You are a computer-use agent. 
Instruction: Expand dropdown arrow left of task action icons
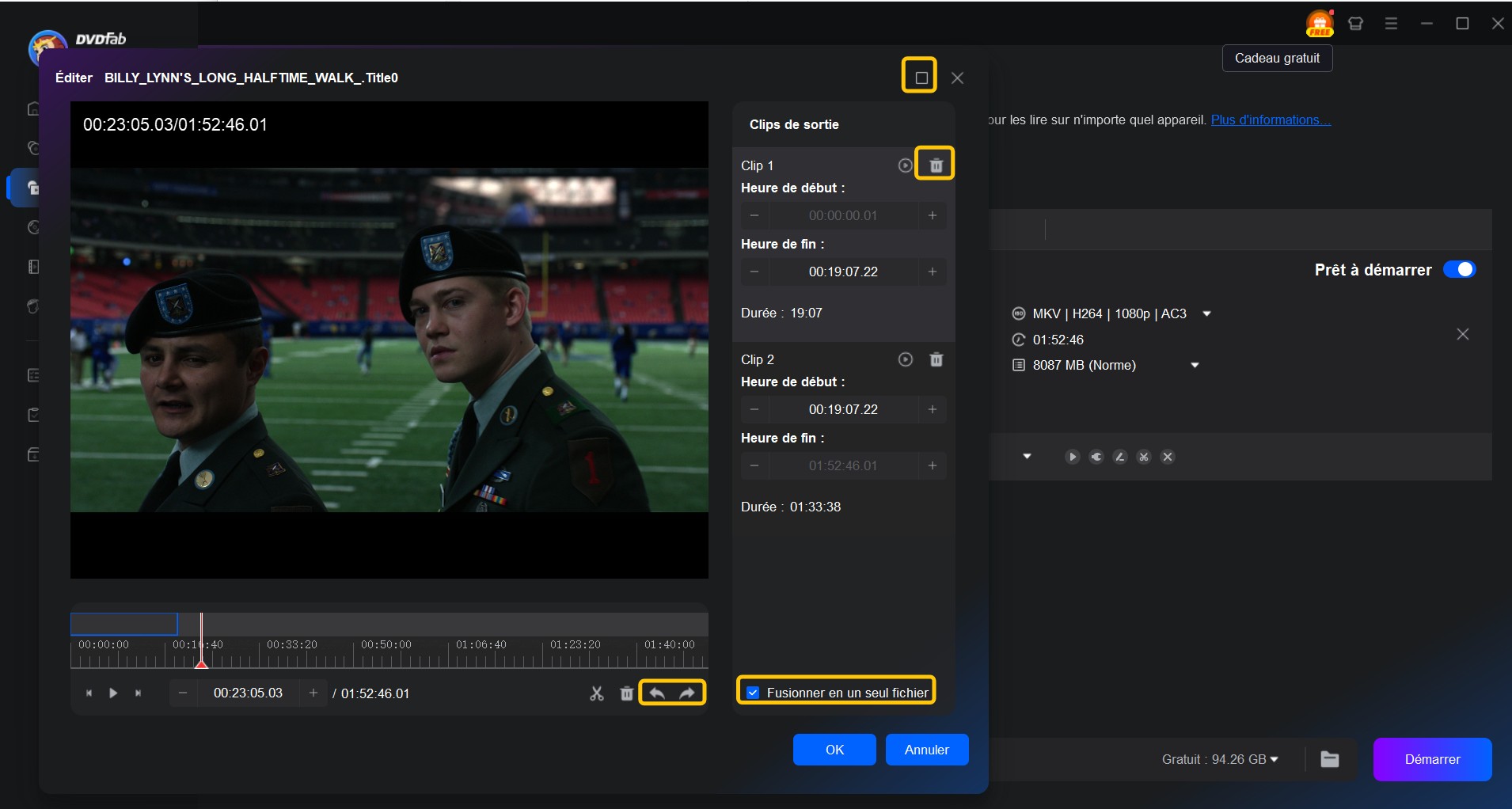[1027, 457]
